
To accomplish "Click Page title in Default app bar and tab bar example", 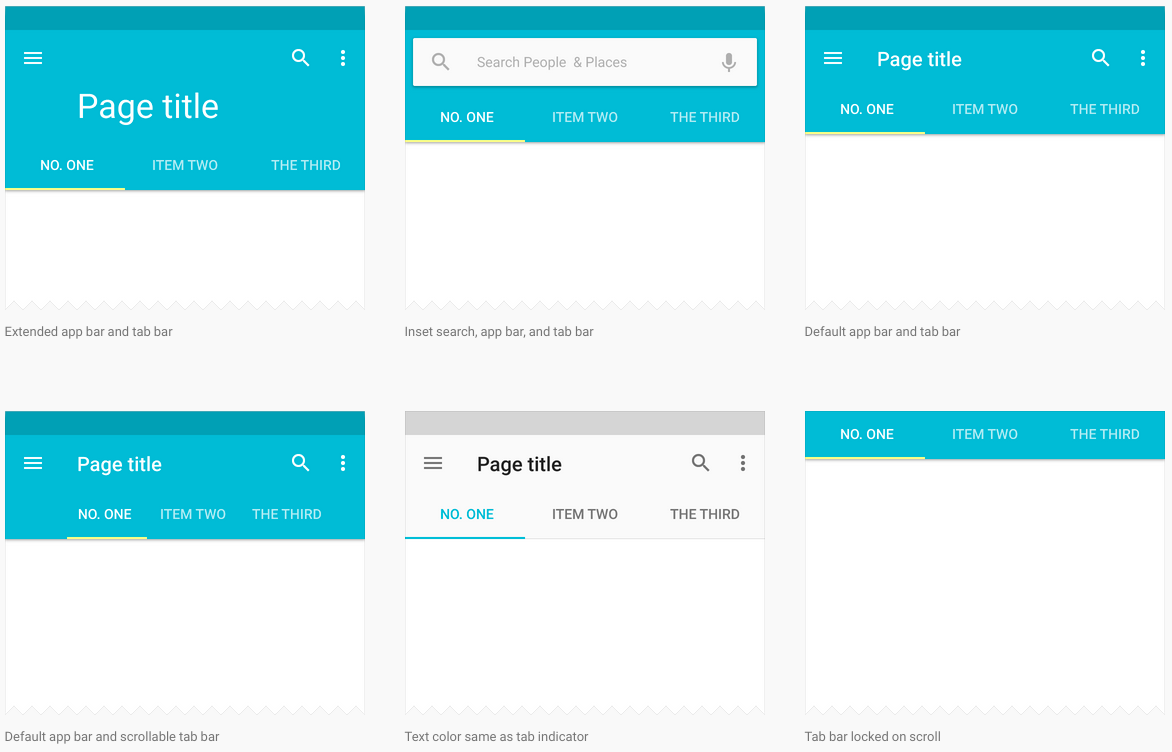I will point(919,59).
